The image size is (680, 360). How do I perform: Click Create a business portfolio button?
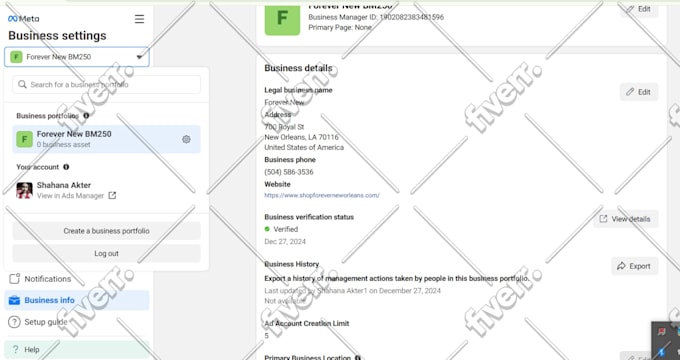[x=106, y=231]
